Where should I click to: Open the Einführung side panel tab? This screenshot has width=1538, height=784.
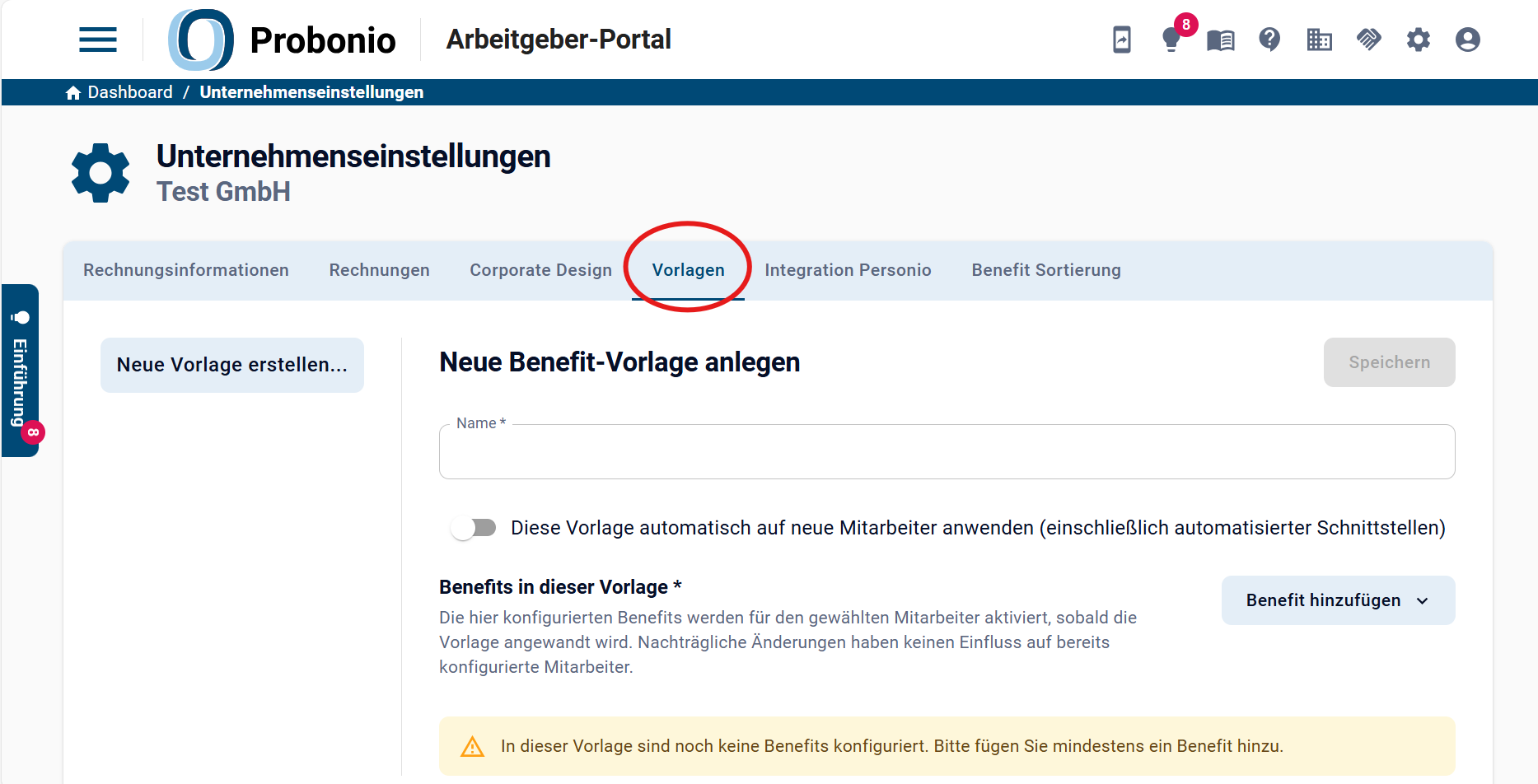[21, 371]
